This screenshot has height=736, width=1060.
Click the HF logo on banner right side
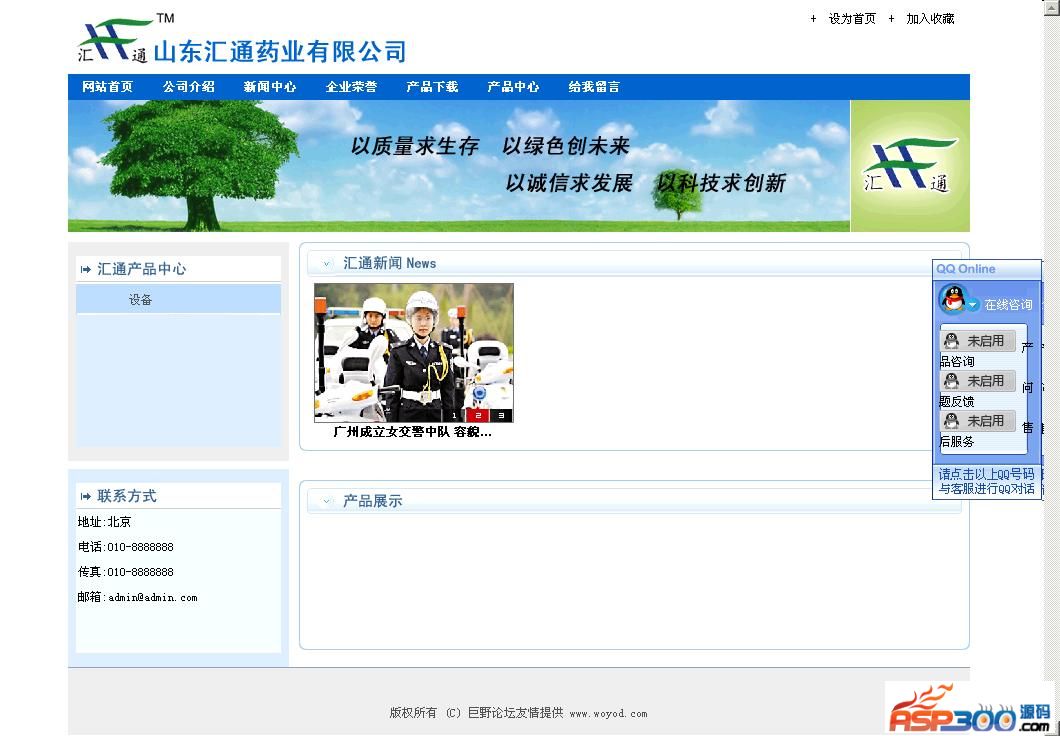909,166
